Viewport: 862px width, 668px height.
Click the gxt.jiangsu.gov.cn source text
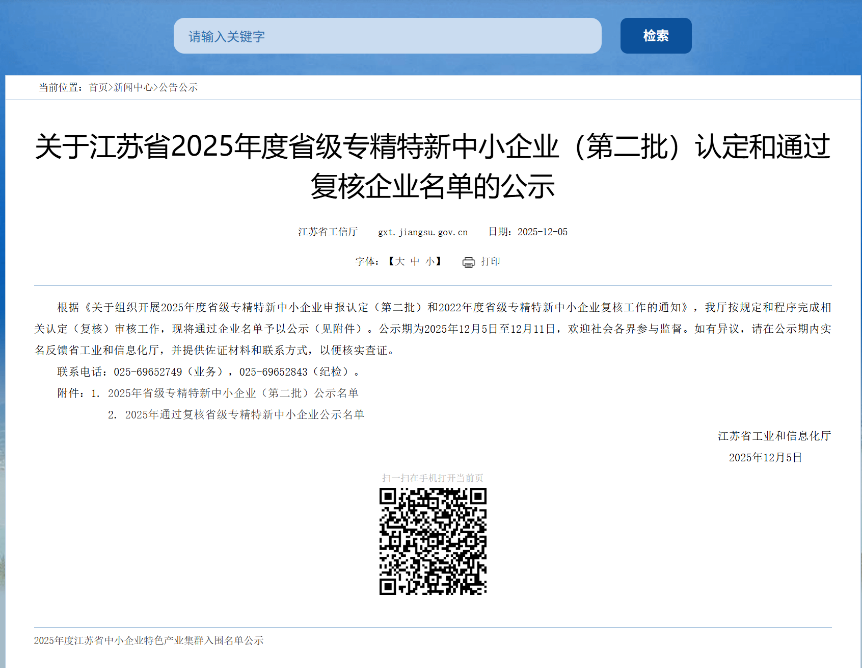[x=422, y=232]
